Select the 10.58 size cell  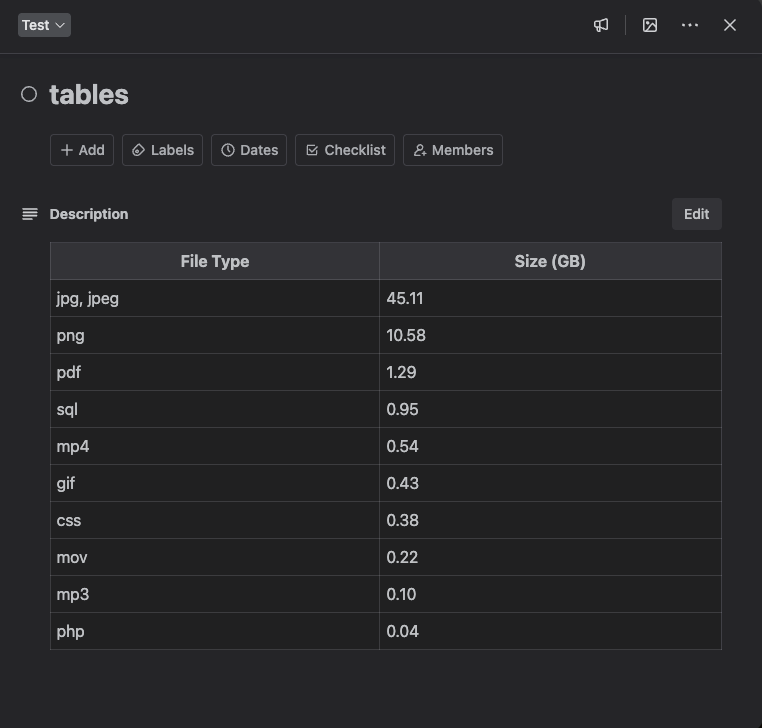click(550, 335)
